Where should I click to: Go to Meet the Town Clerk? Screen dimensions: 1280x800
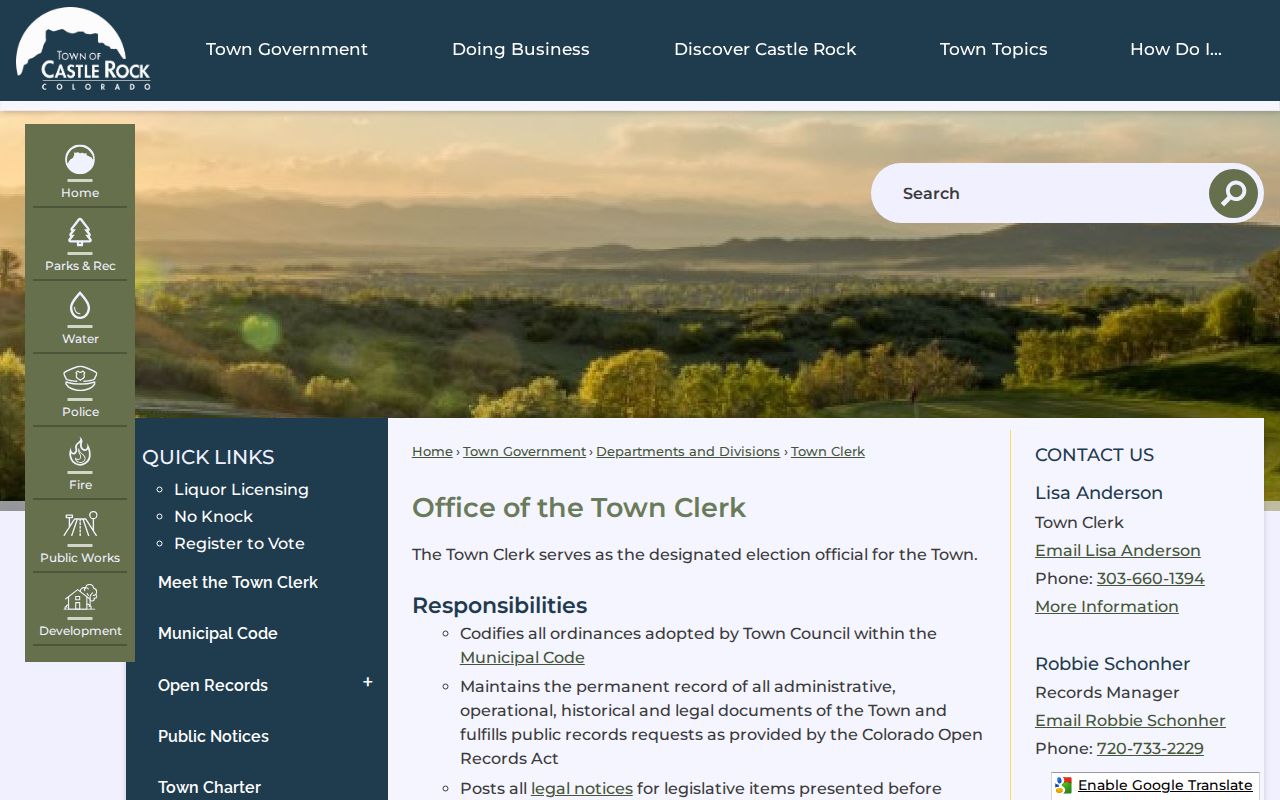coord(238,582)
